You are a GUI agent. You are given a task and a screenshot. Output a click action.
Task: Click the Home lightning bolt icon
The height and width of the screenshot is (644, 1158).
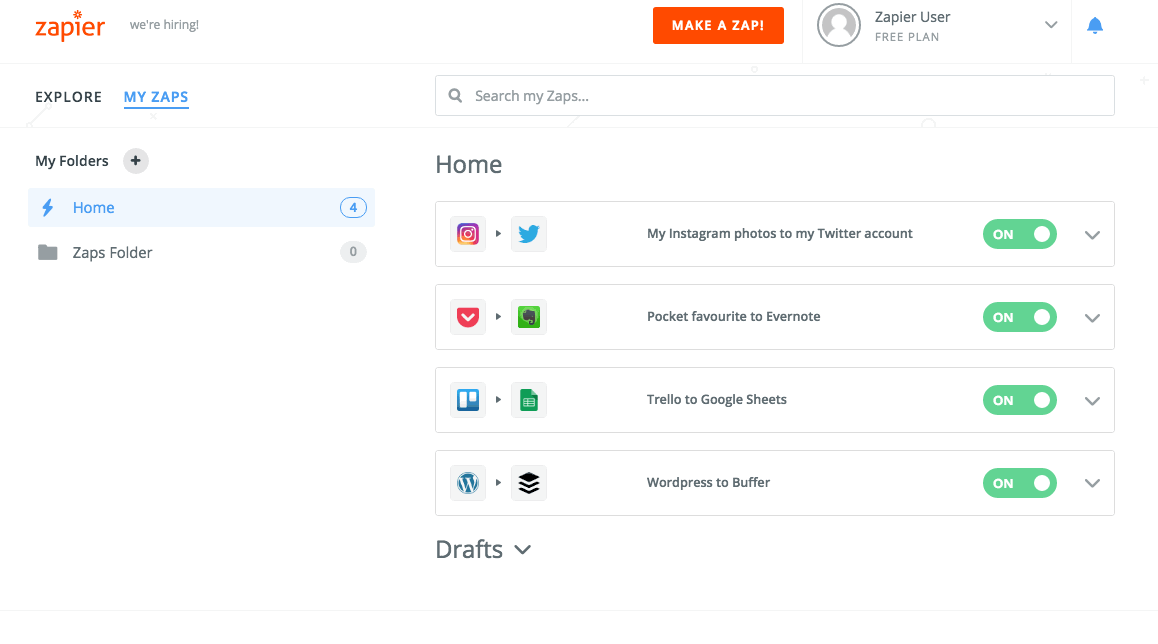47,208
